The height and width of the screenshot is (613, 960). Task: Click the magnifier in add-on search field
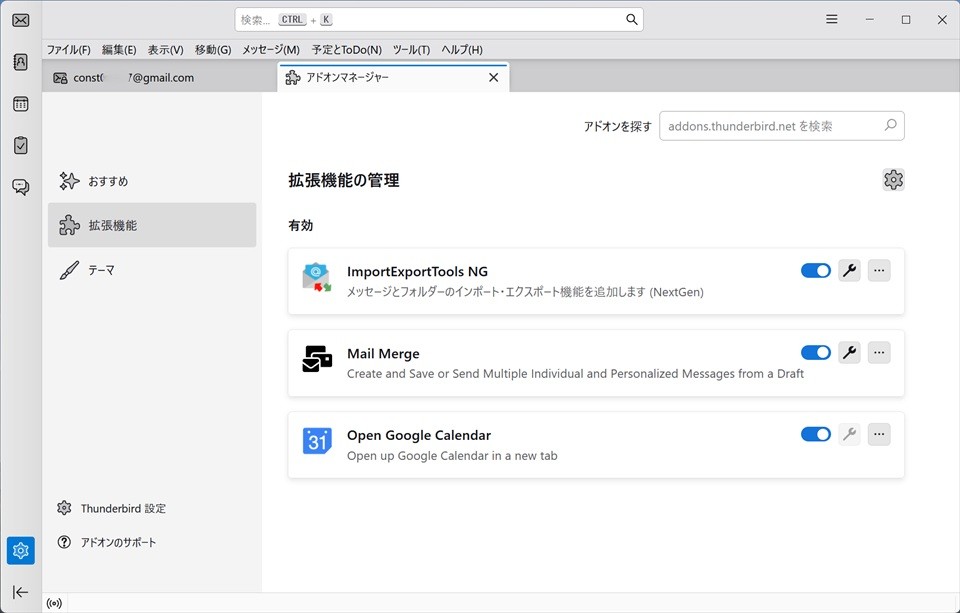pyautogui.click(x=890, y=126)
